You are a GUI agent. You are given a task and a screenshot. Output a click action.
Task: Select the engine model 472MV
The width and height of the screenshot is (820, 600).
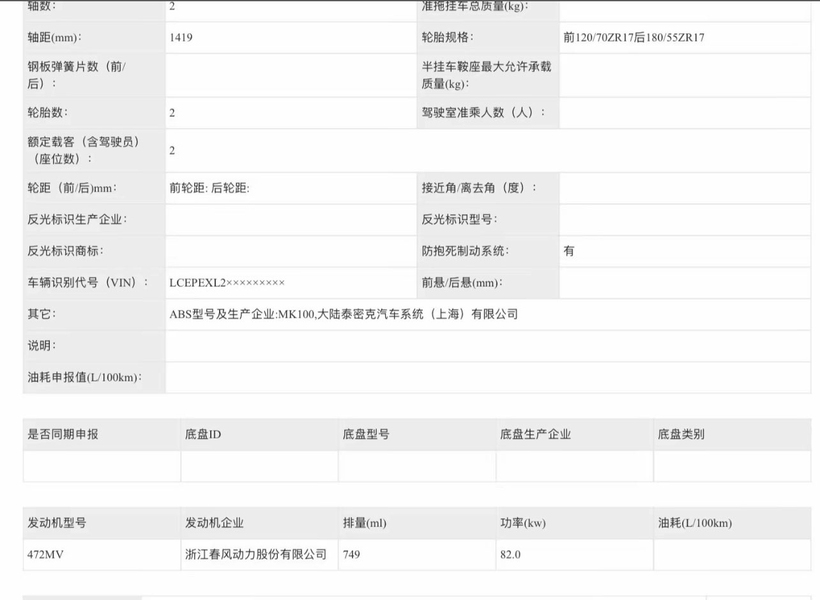(x=46, y=554)
